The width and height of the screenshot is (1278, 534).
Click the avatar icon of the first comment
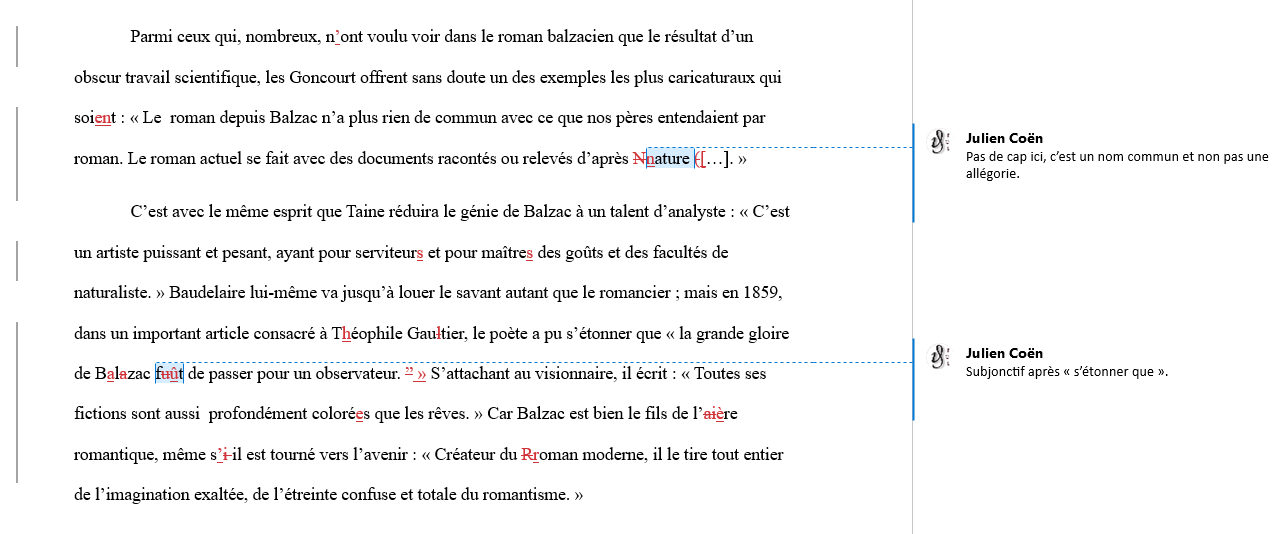tap(939, 143)
